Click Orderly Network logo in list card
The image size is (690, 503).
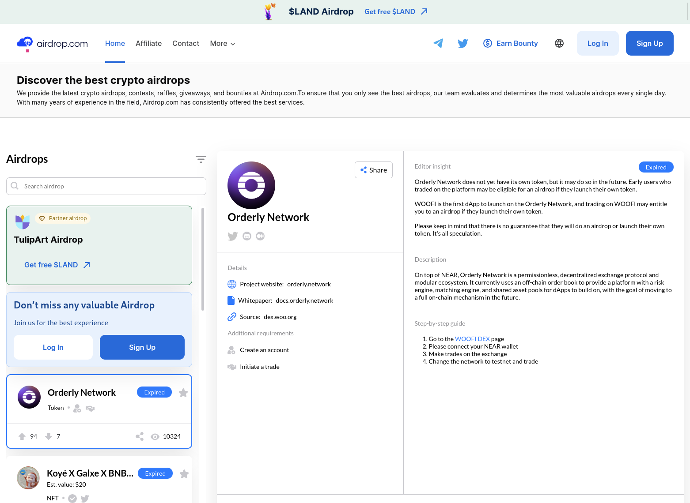(29, 397)
